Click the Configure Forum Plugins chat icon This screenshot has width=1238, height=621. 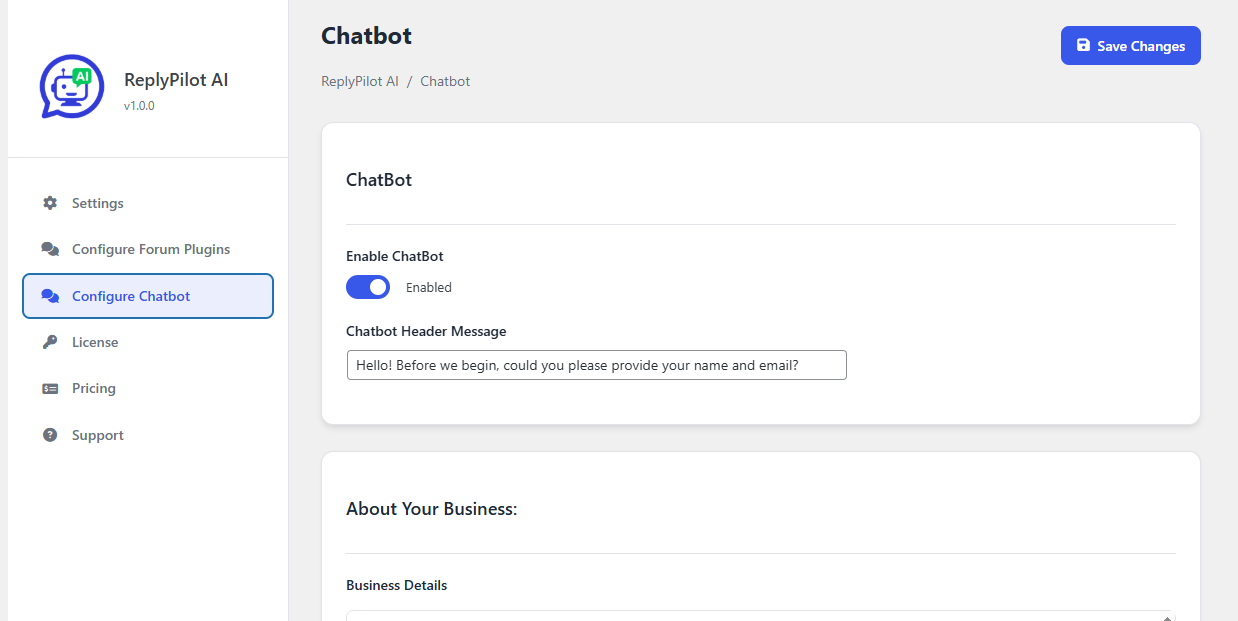[50, 249]
